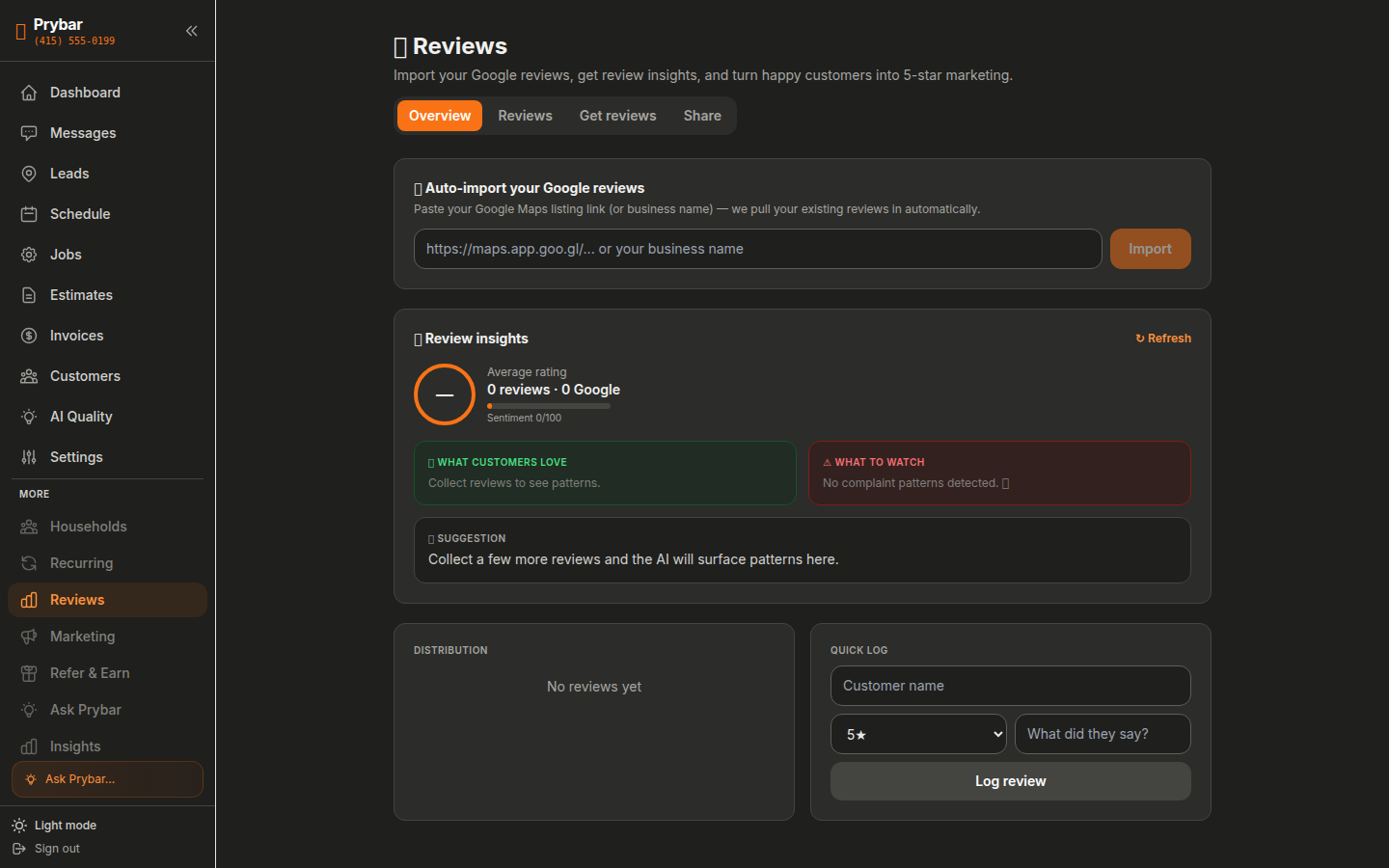Click the Messages chat bubble icon
1389x868 pixels.
tap(29, 133)
